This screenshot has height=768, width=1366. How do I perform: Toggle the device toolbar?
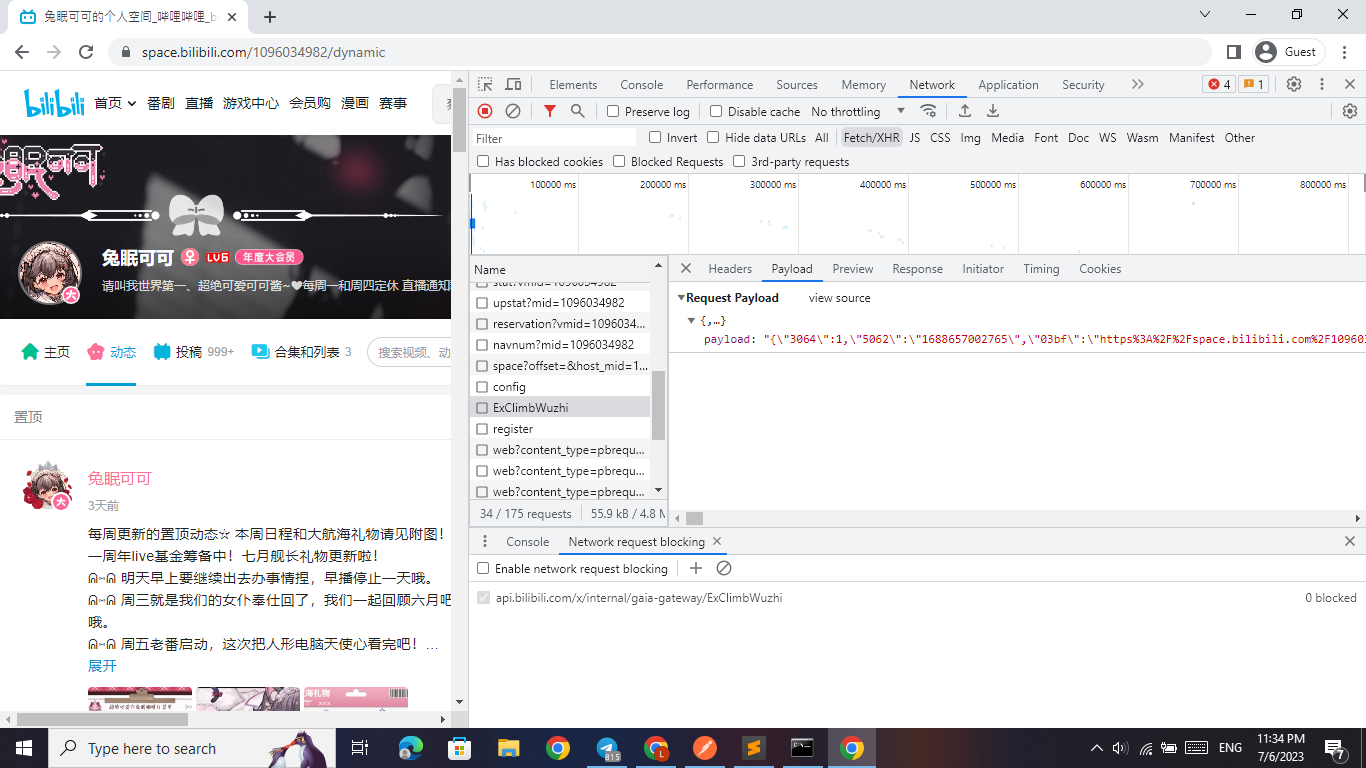click(x=513, y=84)
